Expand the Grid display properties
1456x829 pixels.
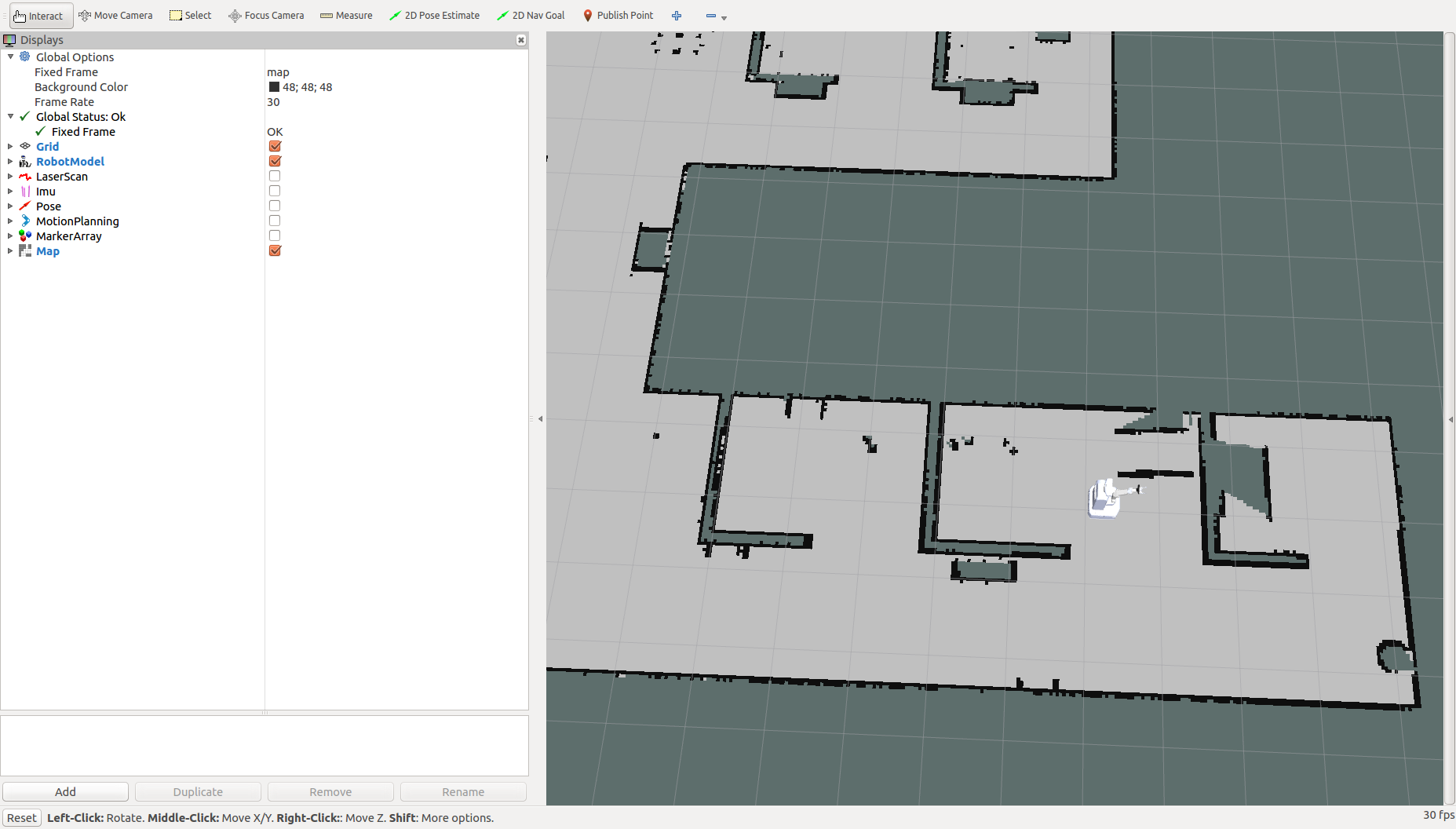(10, 147)
